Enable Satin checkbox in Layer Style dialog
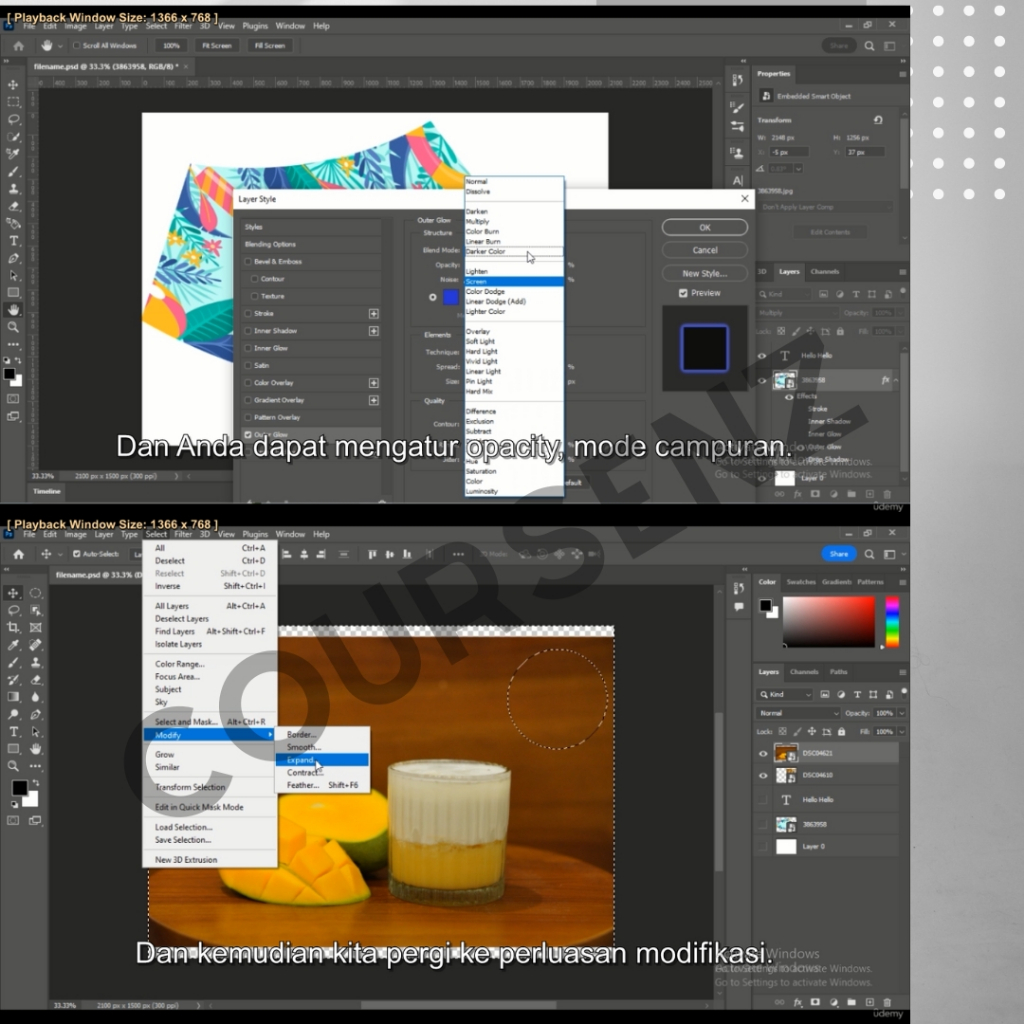1024x1024 pixels. (x=248, y=365)
